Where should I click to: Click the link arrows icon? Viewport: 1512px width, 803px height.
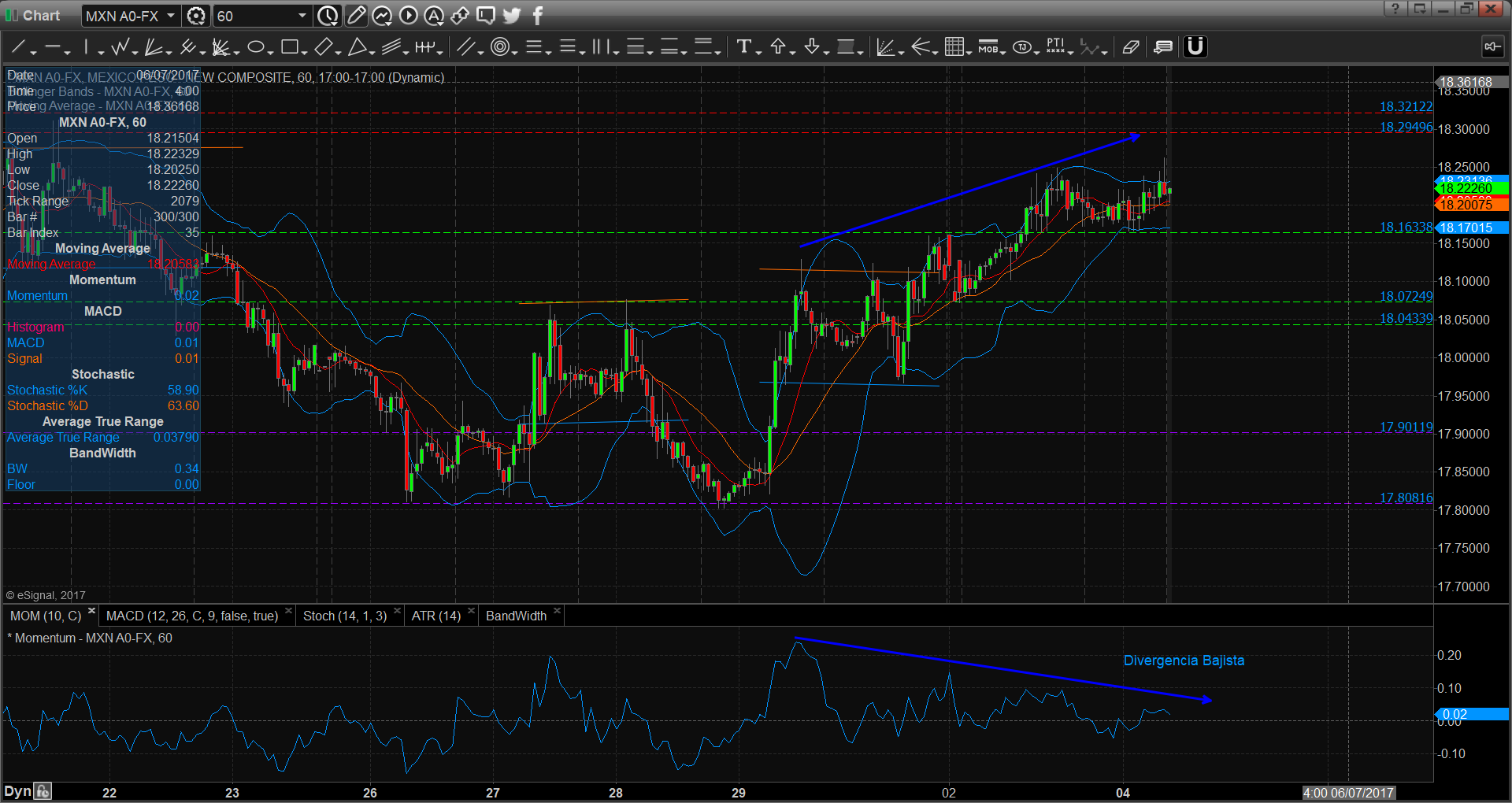tap(460, 15)
